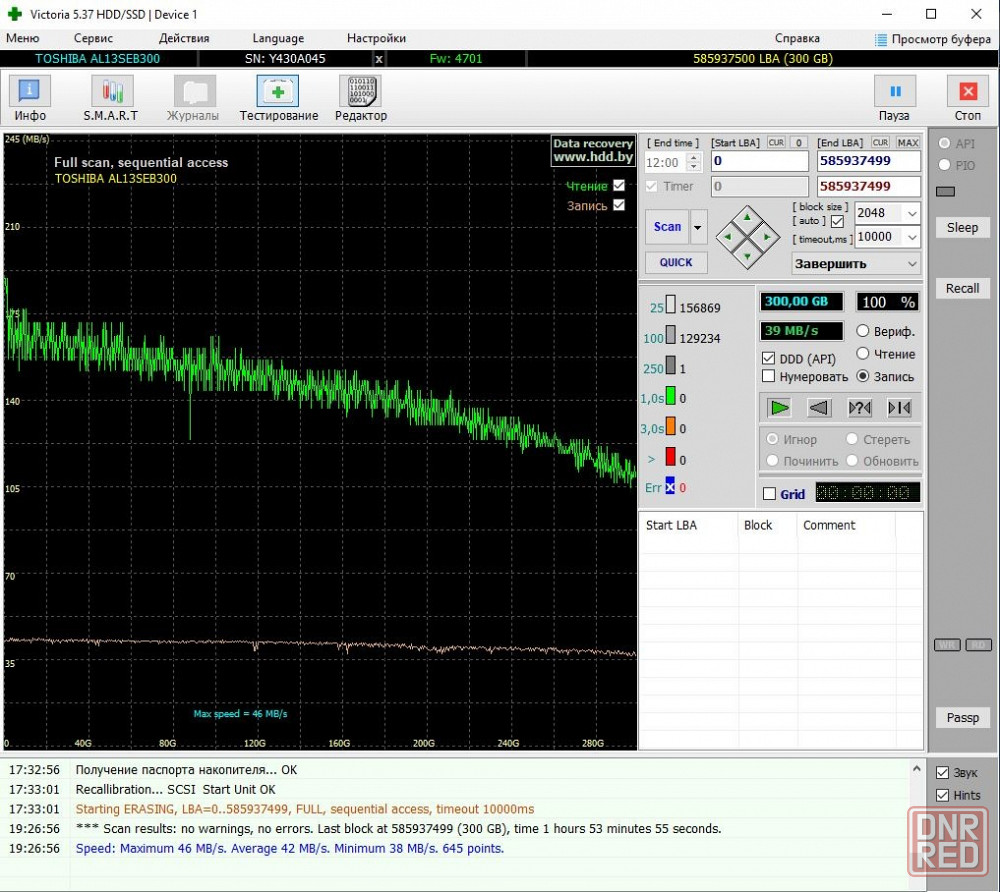Switch to the Тестирование section
This screenshot has height=892, width=1000.
[279, 98]
